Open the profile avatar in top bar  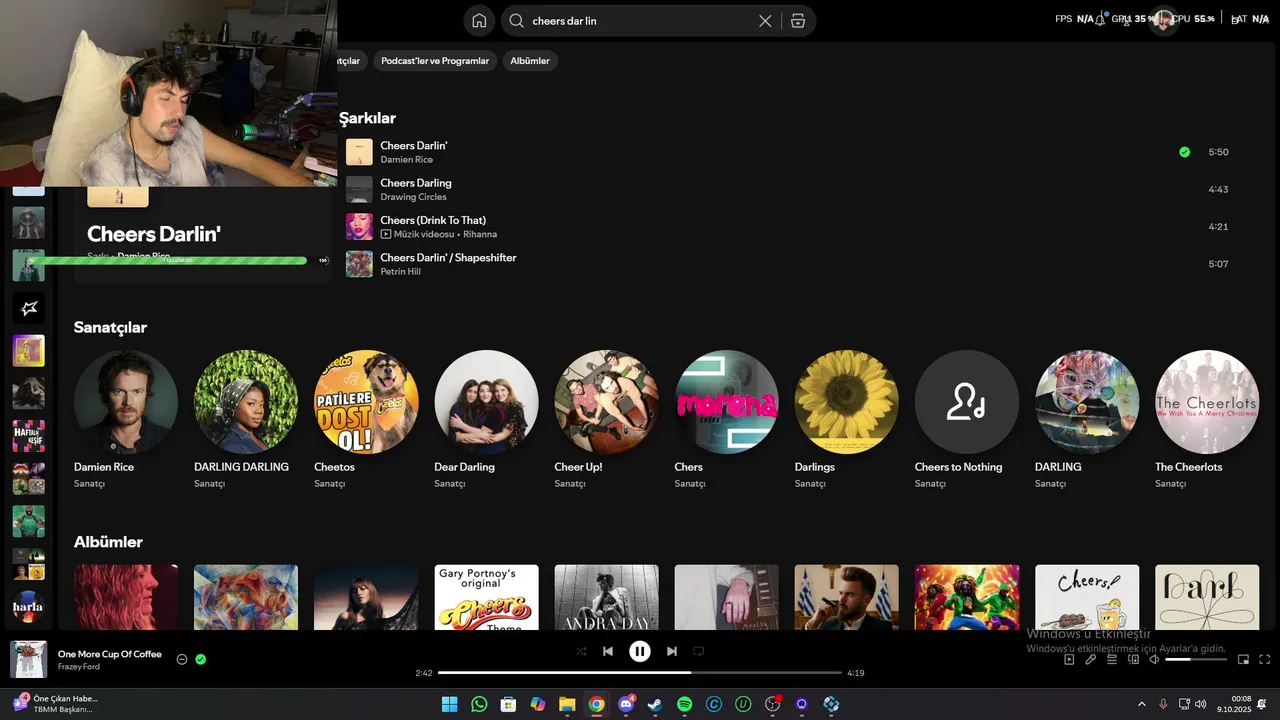(1163, 20)
